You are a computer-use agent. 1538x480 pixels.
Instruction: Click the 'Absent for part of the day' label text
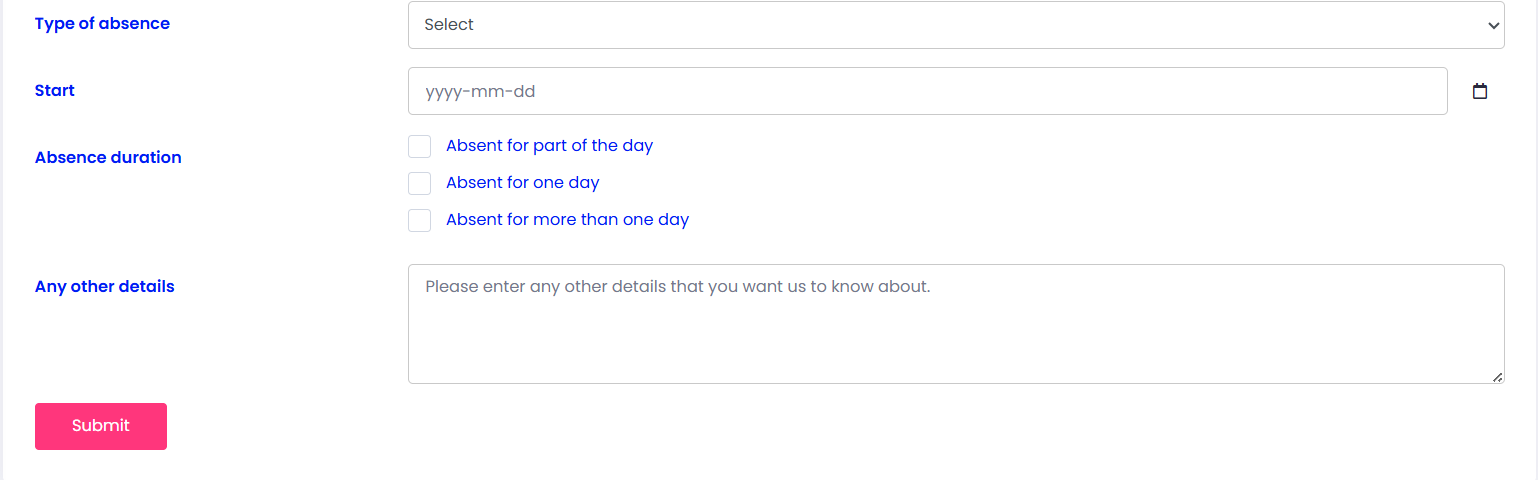click(x=549, y=146)
